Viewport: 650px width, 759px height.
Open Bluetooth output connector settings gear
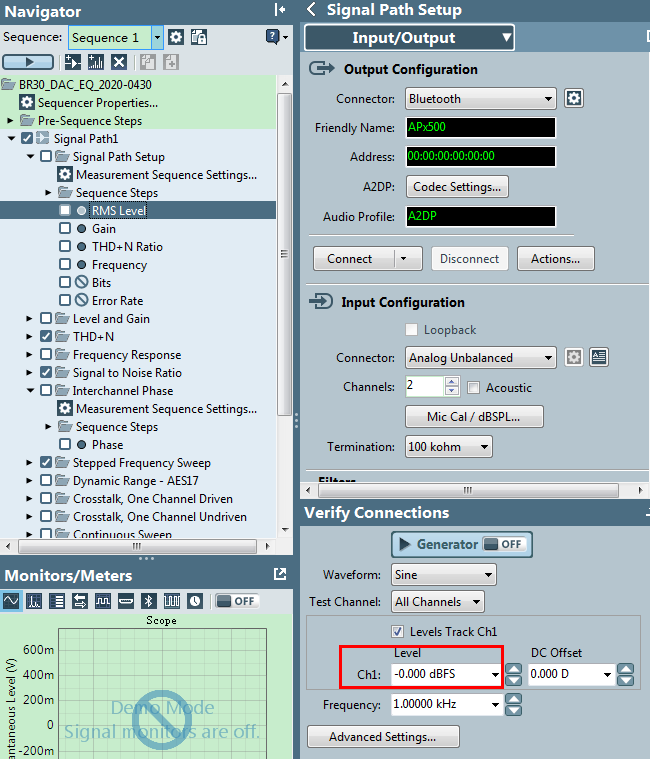click(x=574, y=98)
